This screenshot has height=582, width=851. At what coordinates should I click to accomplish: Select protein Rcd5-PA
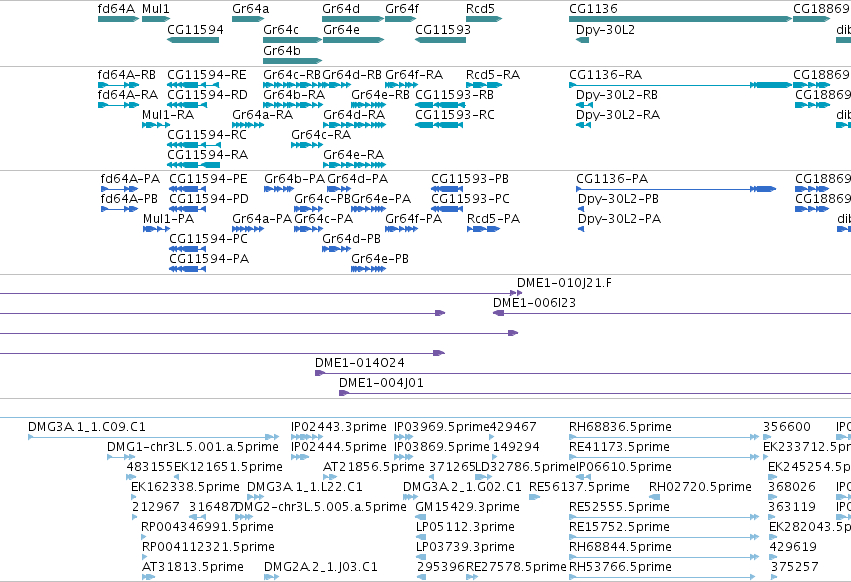[493, 219]
